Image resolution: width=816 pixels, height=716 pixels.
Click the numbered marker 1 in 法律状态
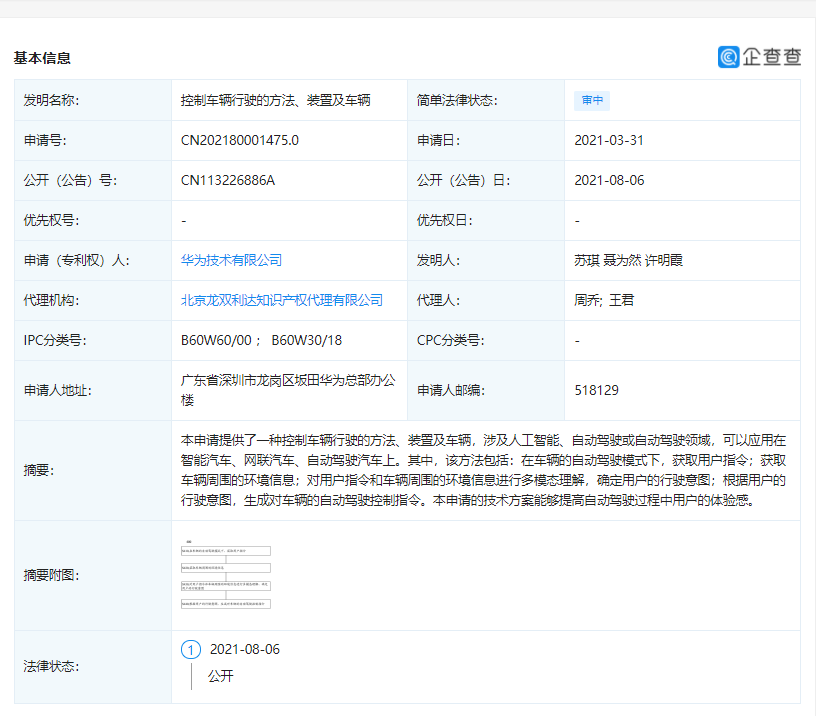189,649
